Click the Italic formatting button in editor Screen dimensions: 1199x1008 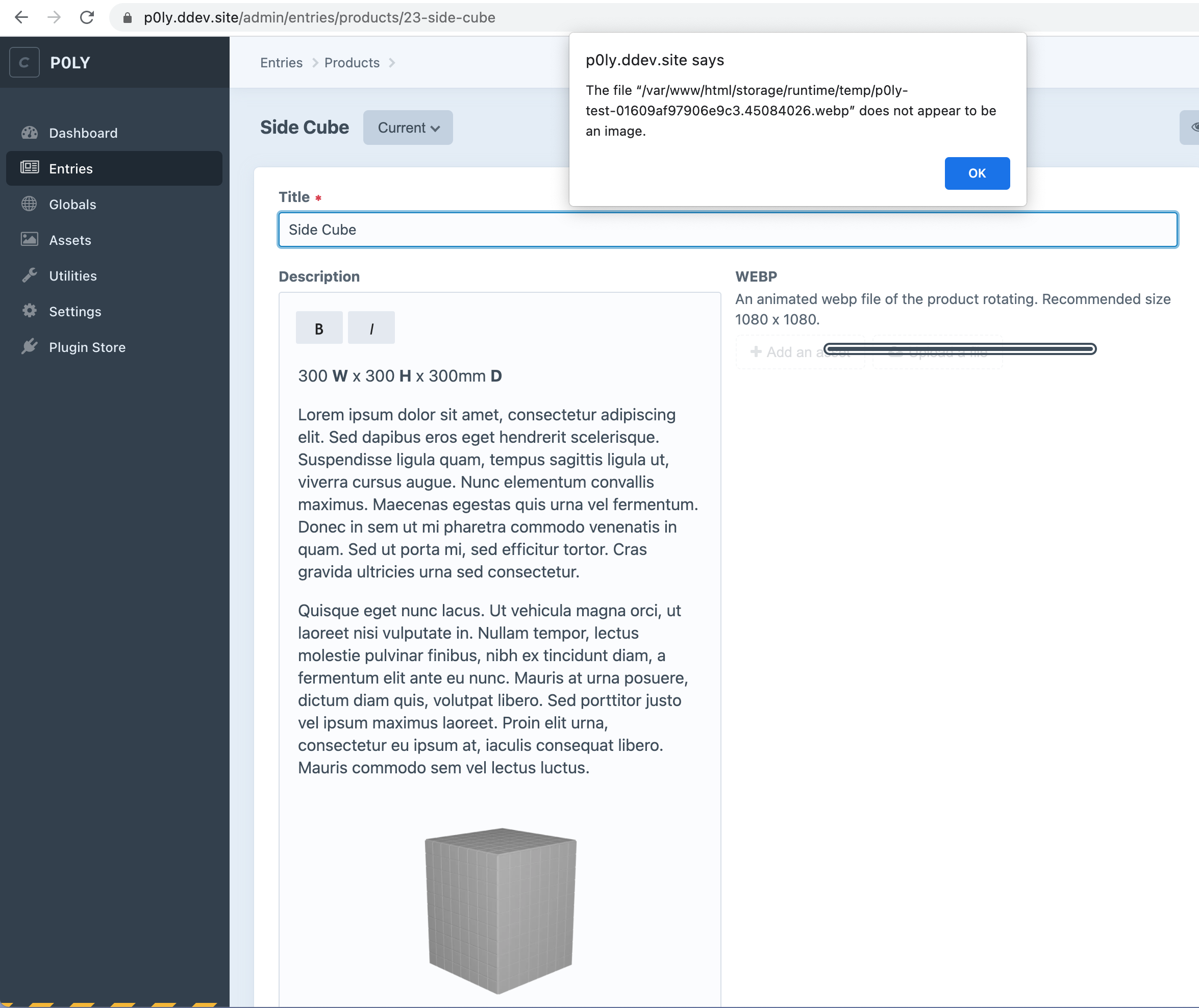pyautogui.click(x=371, y=327)
